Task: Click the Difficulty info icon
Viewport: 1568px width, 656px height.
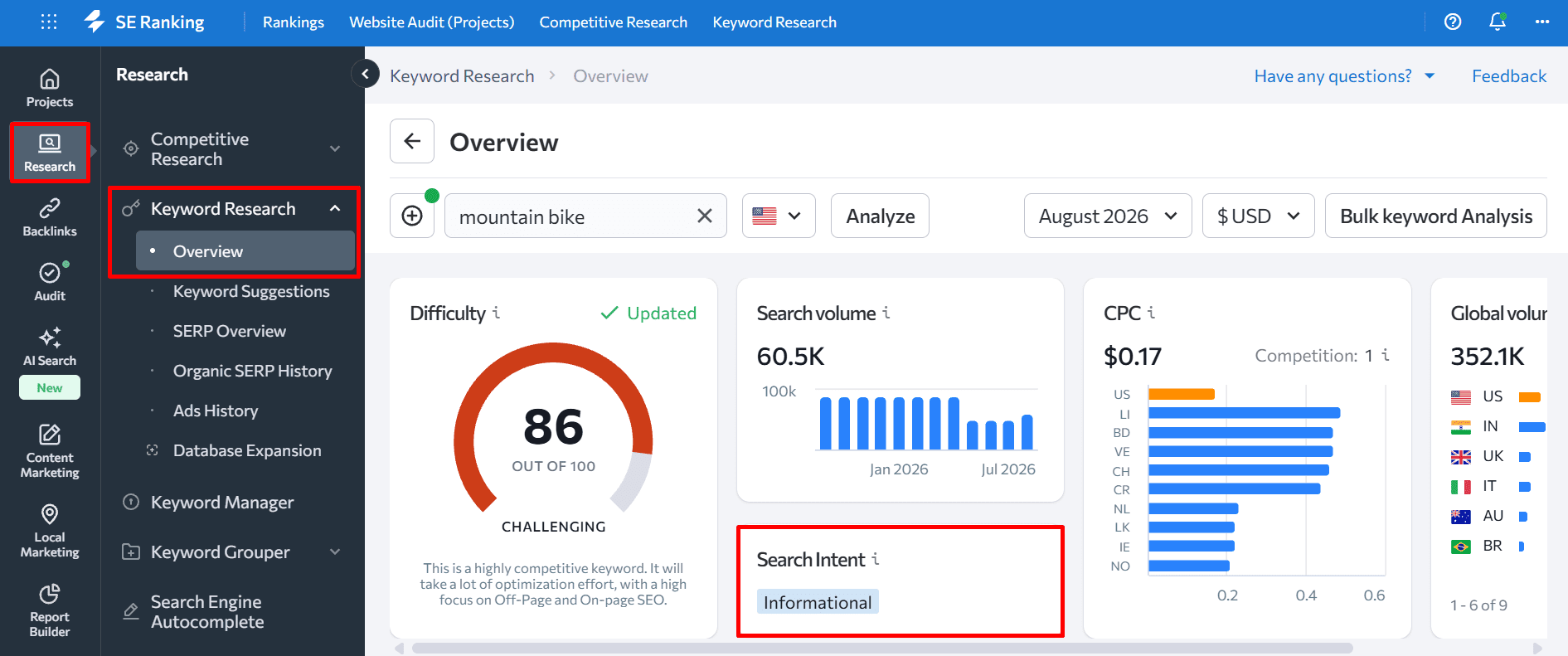Action: 496,313
